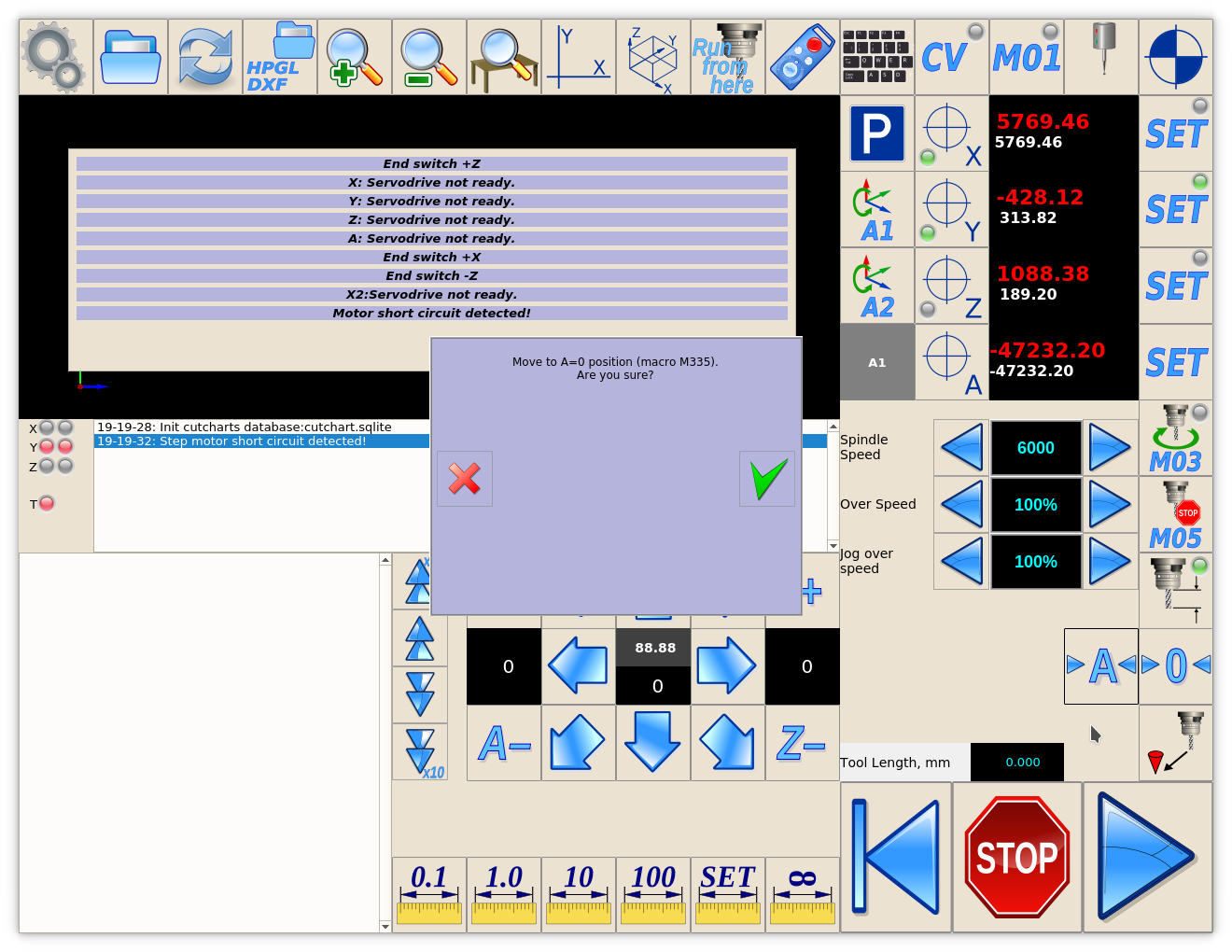
Task: Toggle M01 optional stop
Action: tap(1027, 57)
